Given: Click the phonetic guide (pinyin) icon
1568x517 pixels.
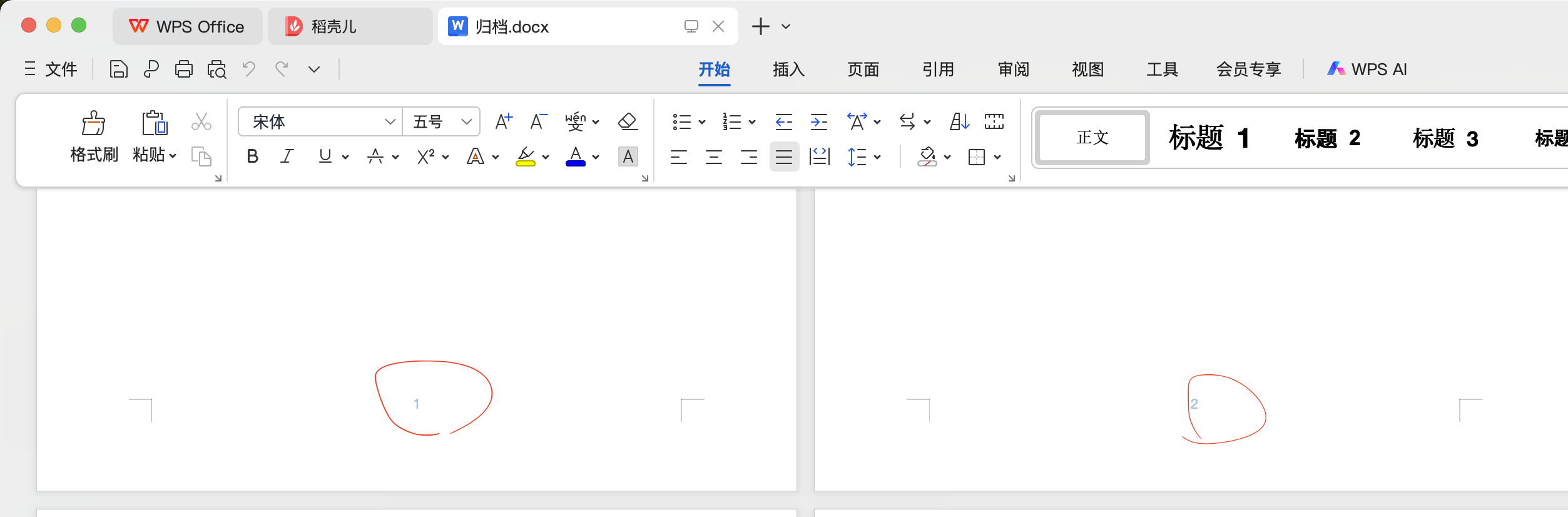Looking at the screenshot, I should [x=575, y=121].
